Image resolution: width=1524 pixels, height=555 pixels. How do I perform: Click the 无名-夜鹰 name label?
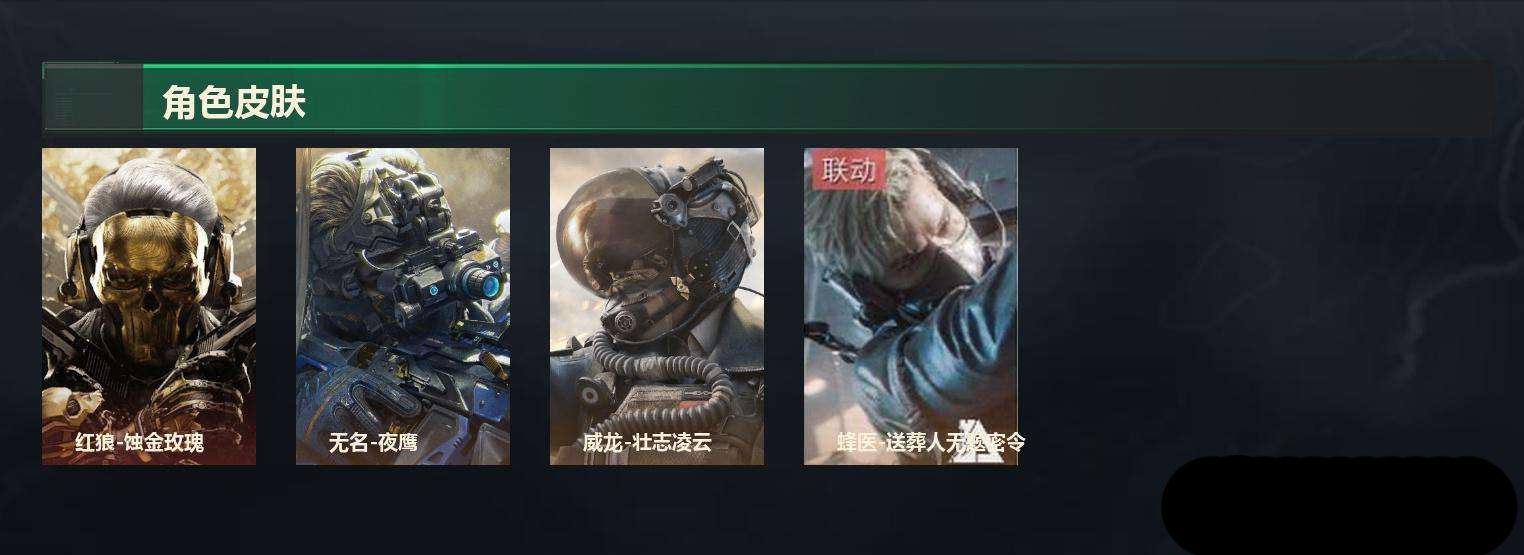coord(374,442)
